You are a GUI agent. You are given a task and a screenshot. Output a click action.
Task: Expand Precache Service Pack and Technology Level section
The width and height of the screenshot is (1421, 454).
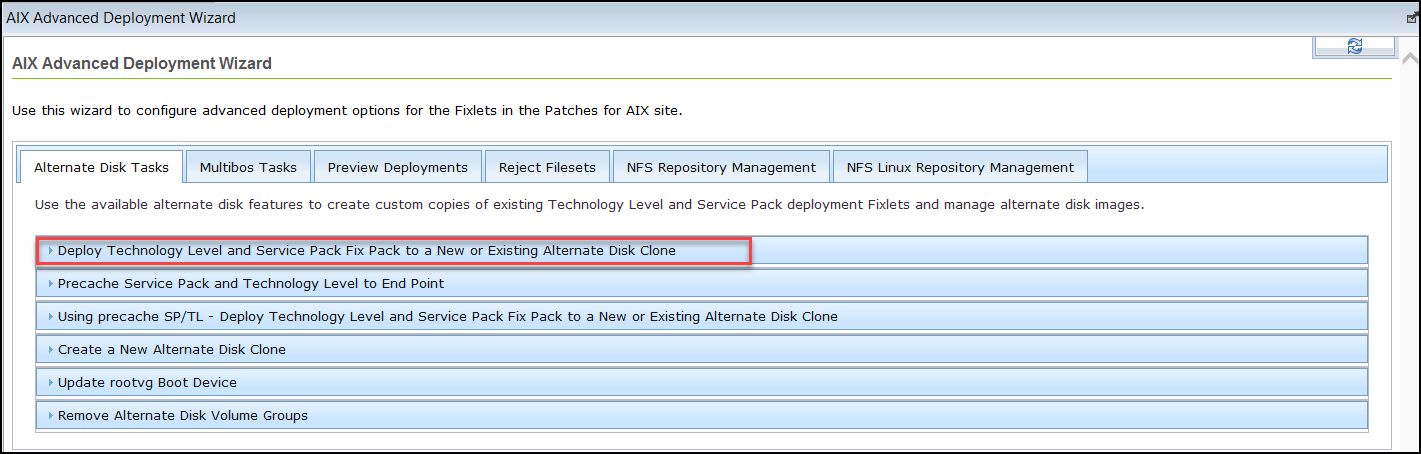coord(702,283)
